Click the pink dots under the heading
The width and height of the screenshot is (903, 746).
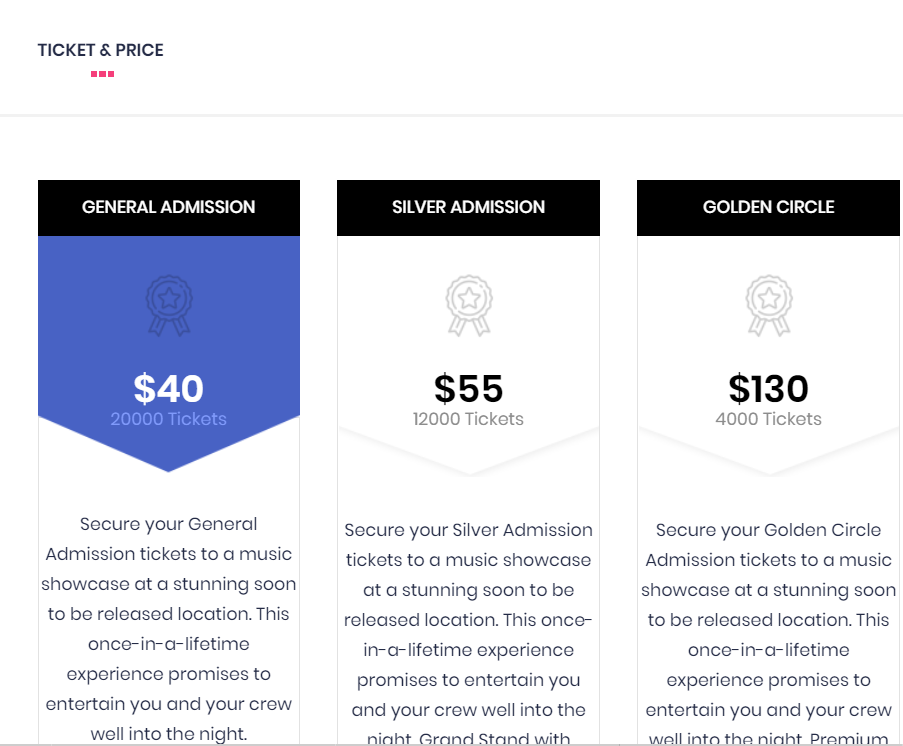tap(103, 74)
